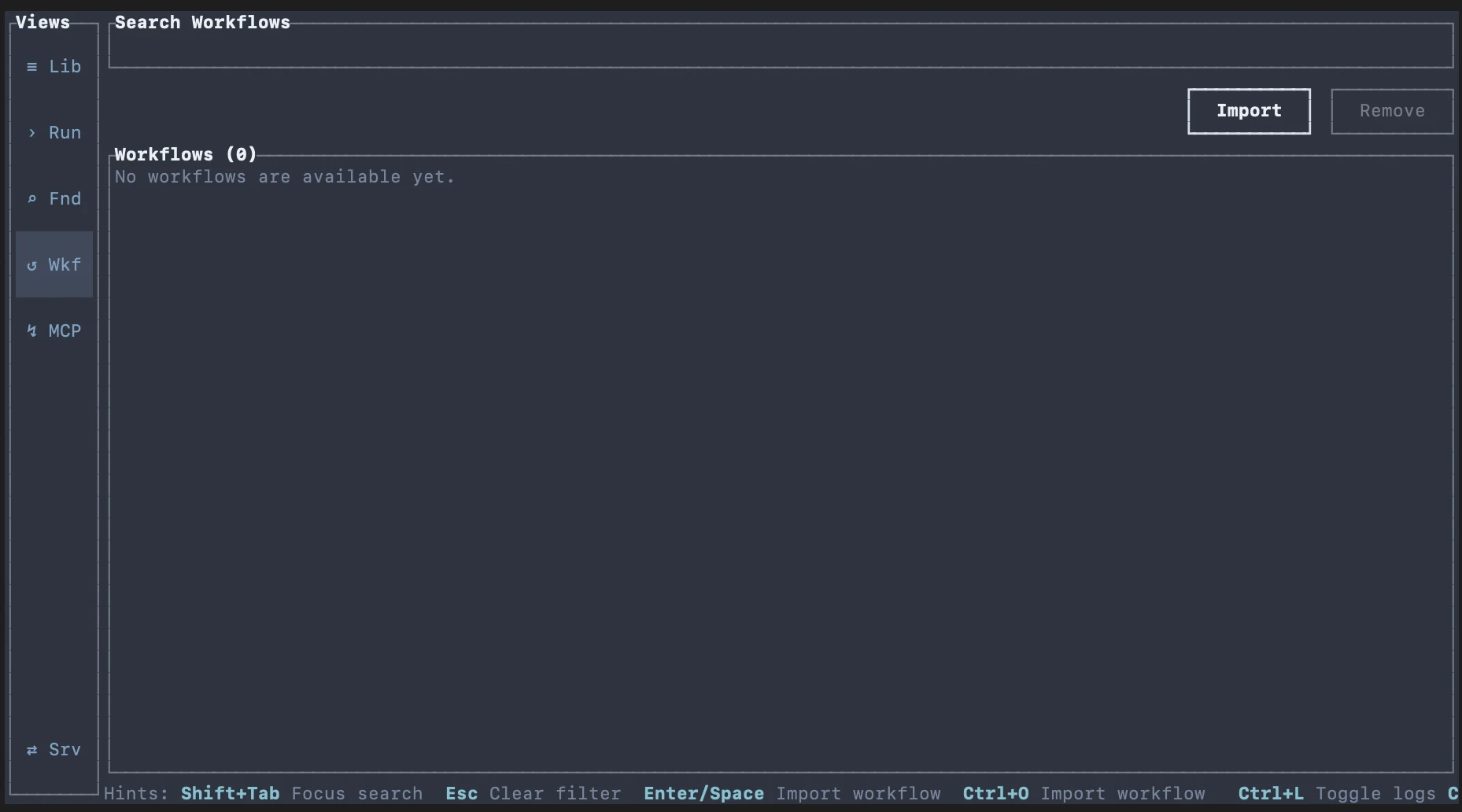Click the lightning bolt icon beside MCP
Image resolution: width=1462 pixels, height=812 pixels.
[x=32, y=330]
